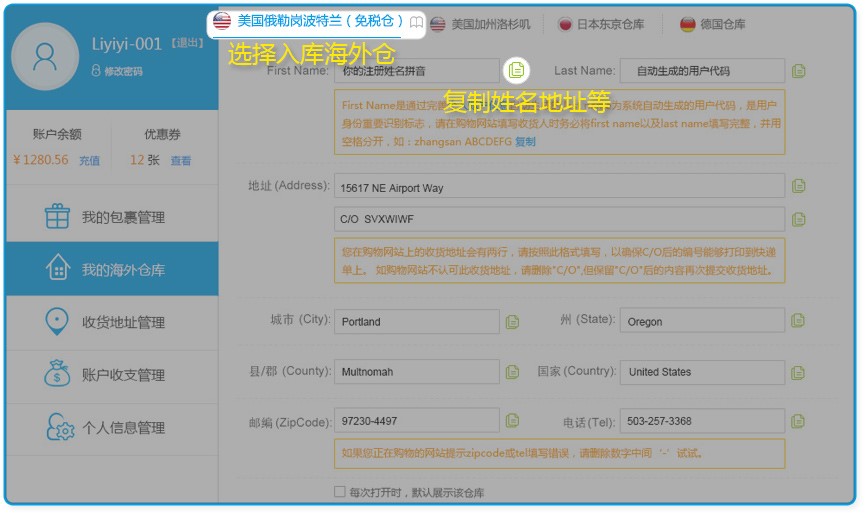
Task: Switch to 德国仓库 tab
Action: tap(712, 24)
